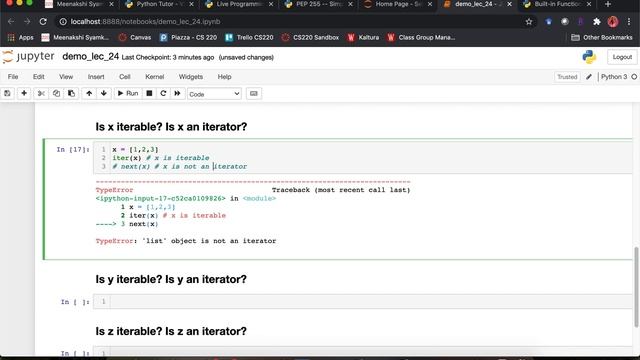Interrupt the kernel with stop icon
This screenshot has width=640, height=360.
[149, 93]
